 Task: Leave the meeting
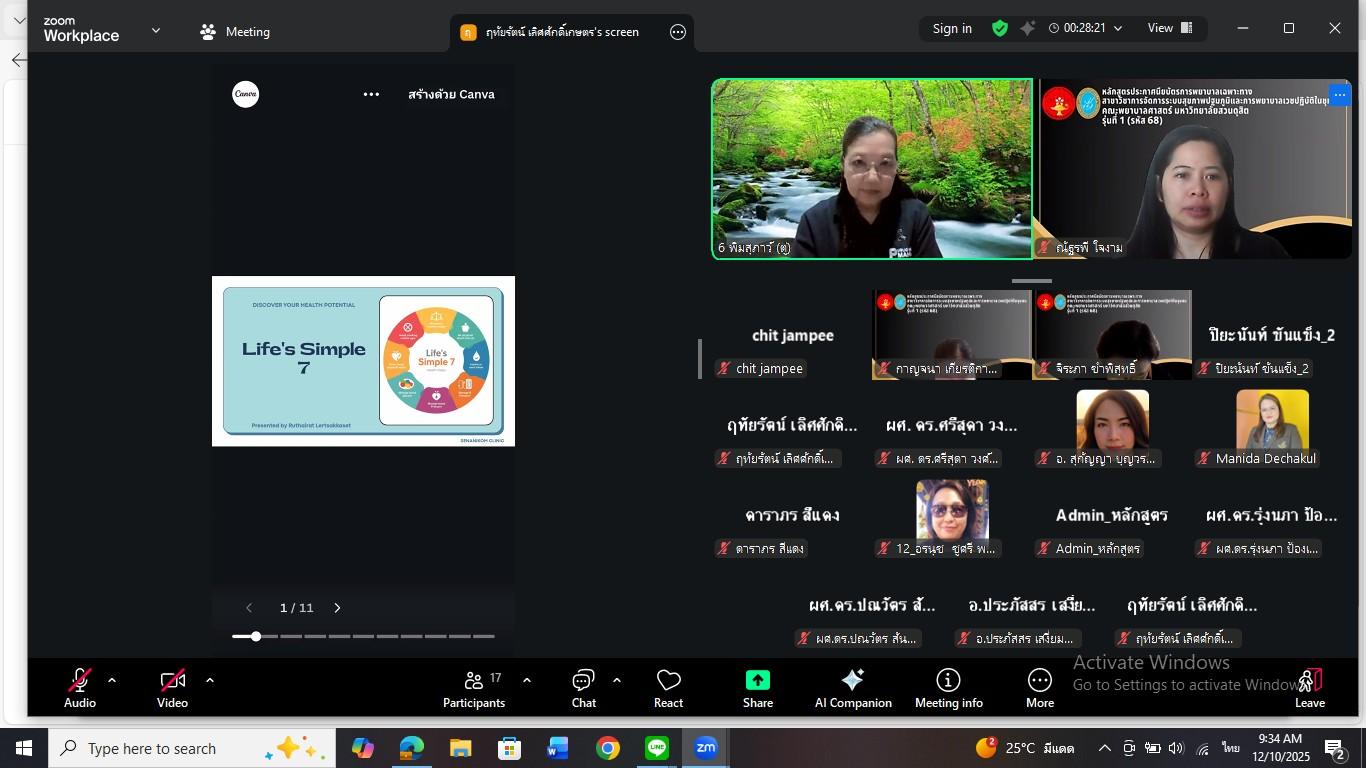[x=1310, y=688]
